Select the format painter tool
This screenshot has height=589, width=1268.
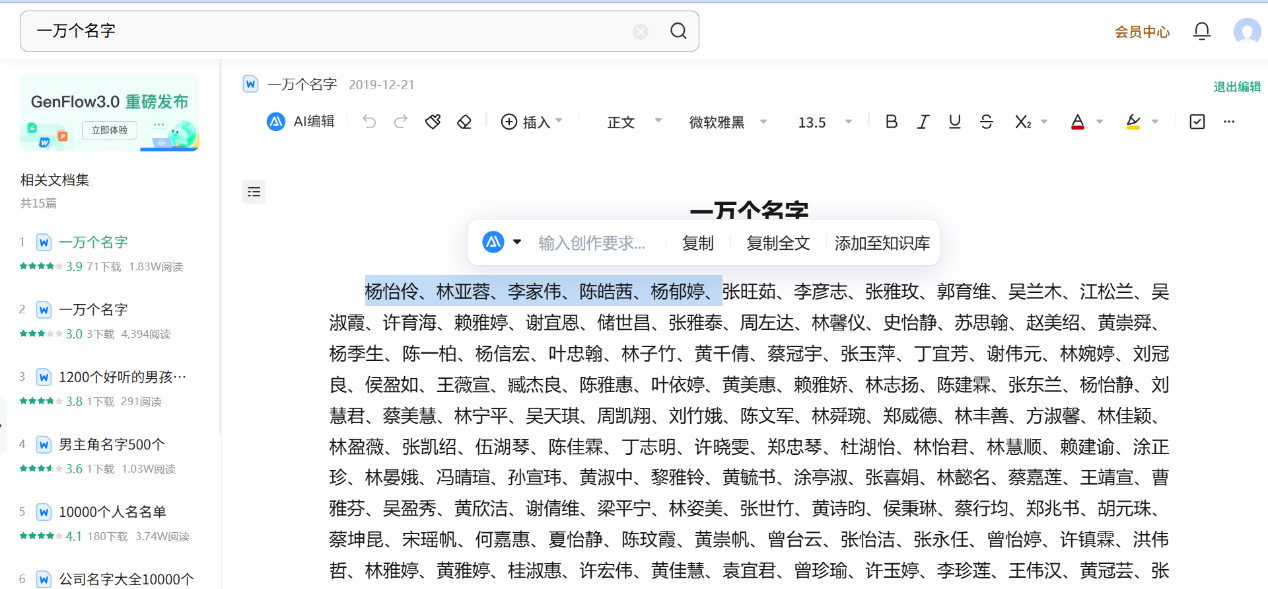click(x=433, y=122)
